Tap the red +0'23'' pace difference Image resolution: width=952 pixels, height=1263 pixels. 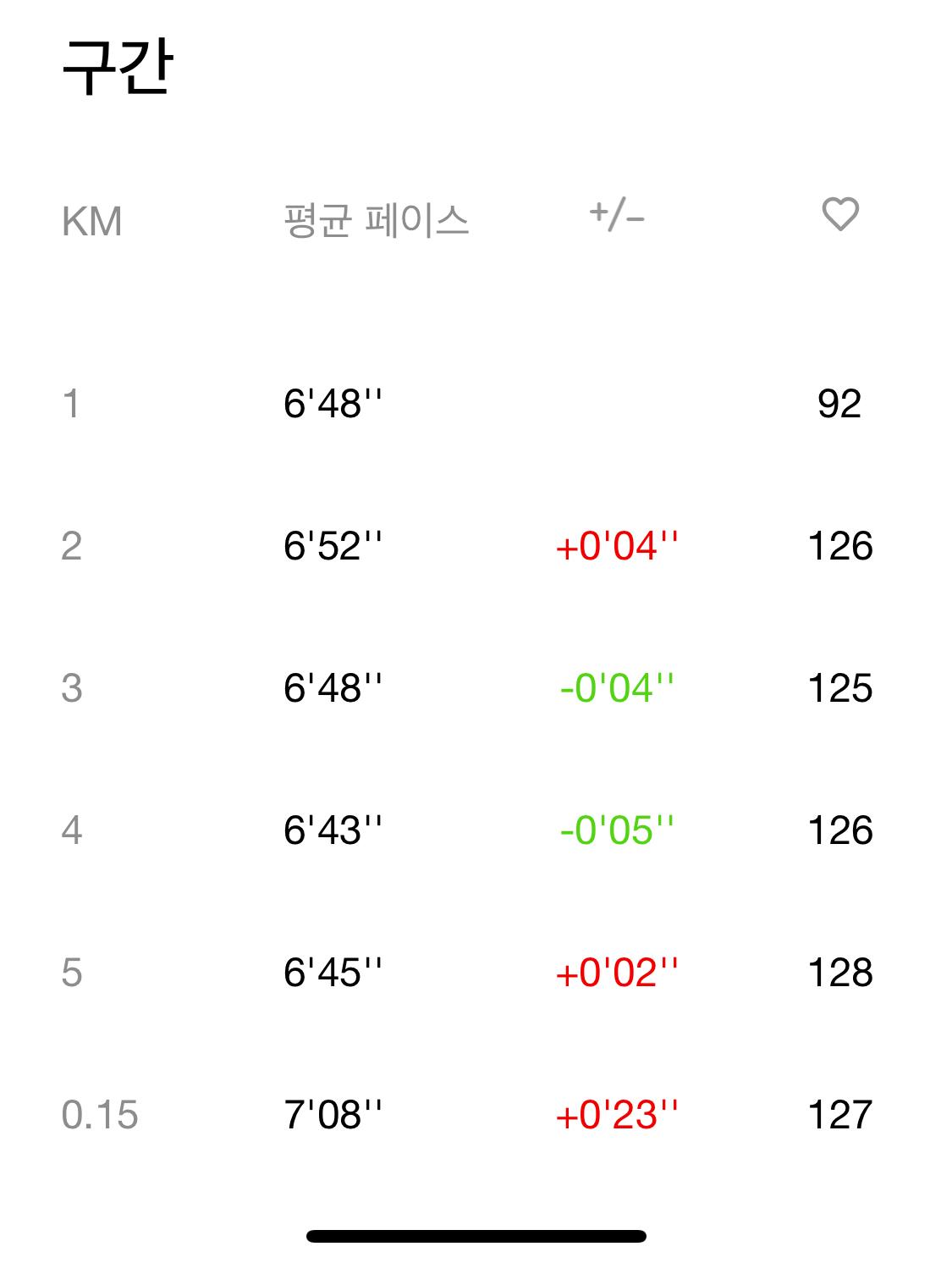[x=617, y=1115]
